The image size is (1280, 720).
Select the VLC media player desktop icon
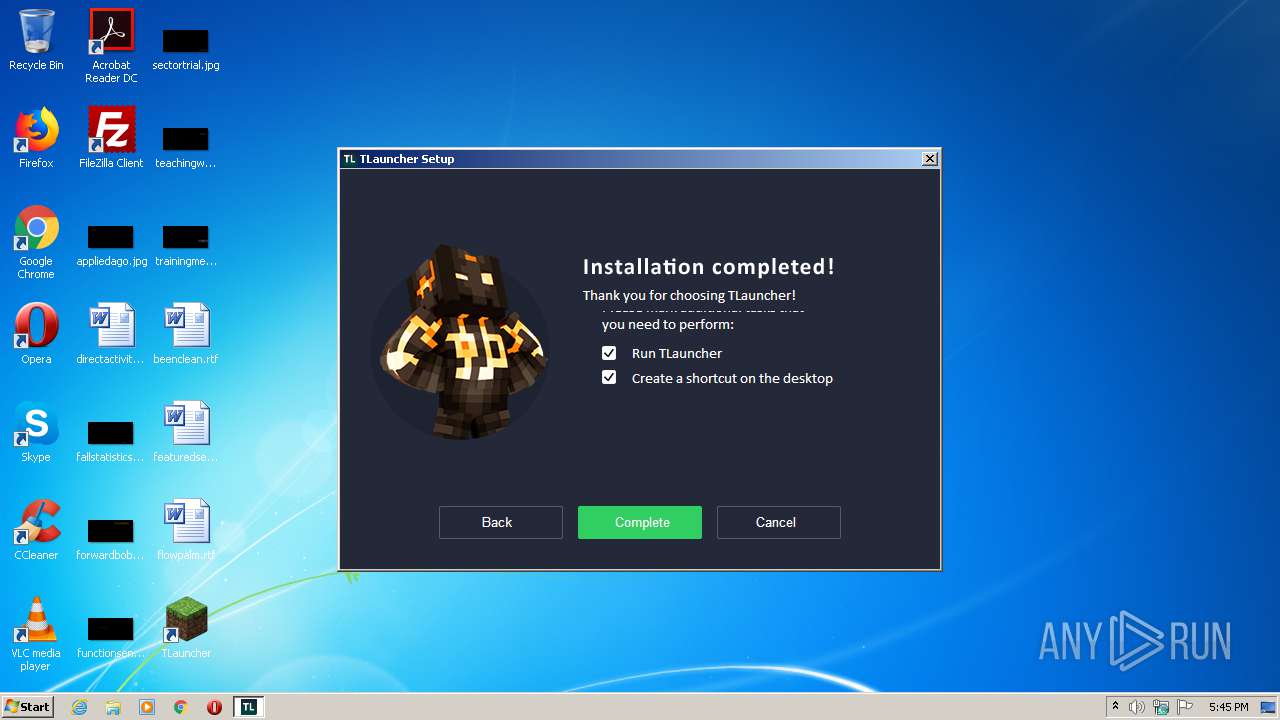pos(36,635)
